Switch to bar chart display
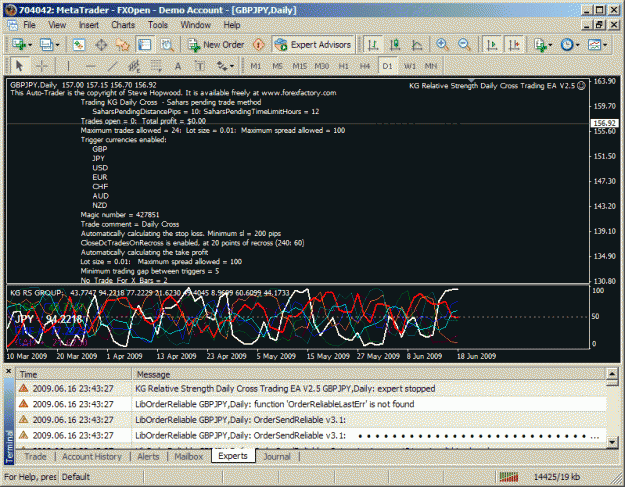 point(373,45)
